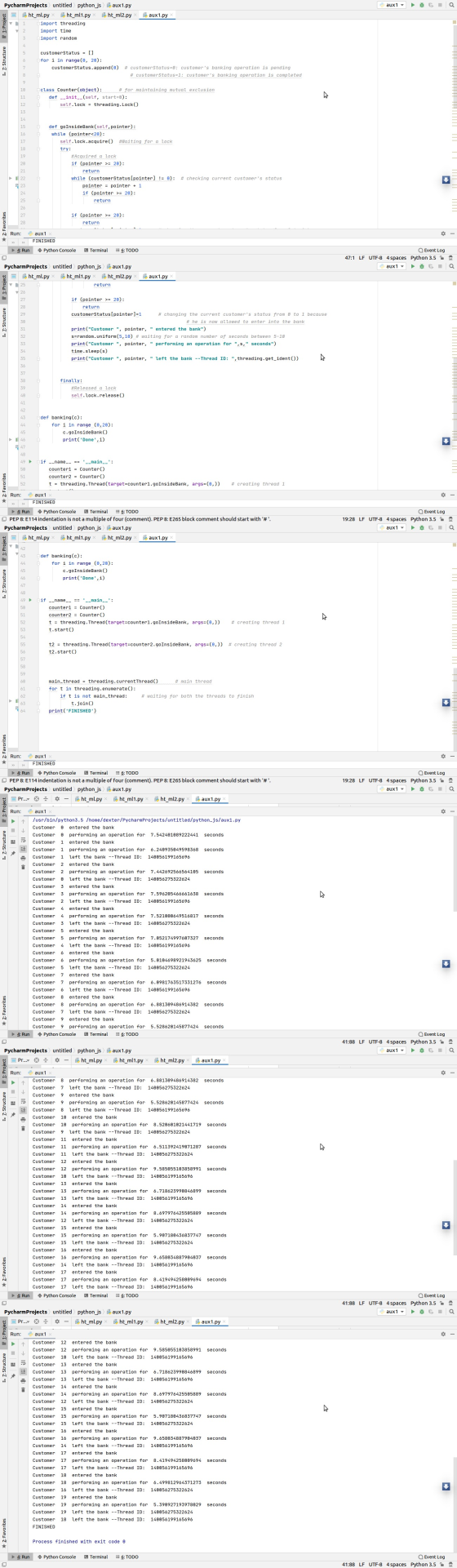The image size is (457, 1568).
Task: Top frame: open the '4 spaces' indent selector
Action: (396, 258)
